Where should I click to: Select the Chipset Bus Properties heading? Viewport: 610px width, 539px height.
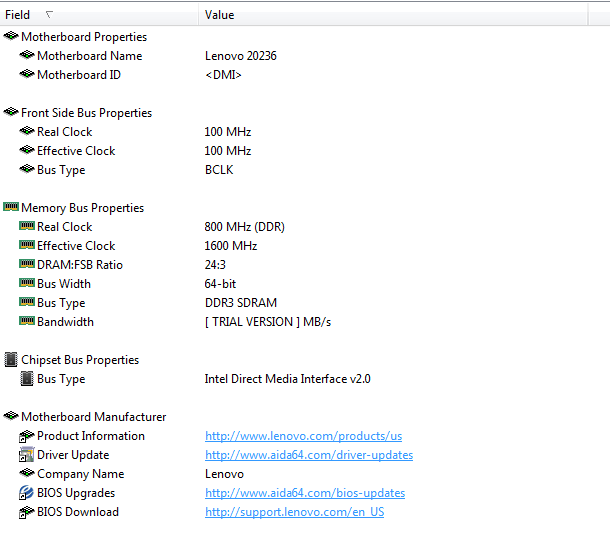(x=80, y=360)
